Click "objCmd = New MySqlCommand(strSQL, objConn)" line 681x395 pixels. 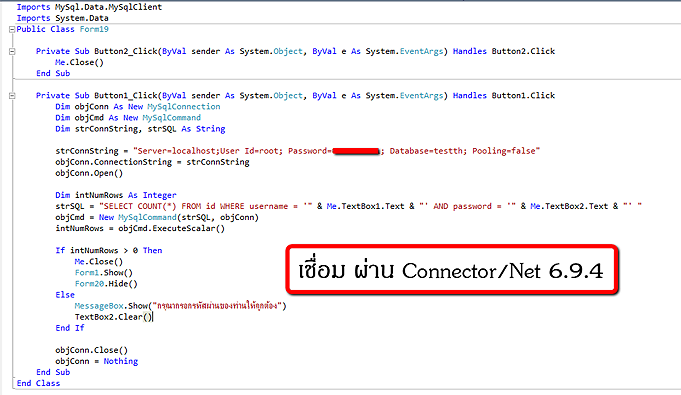click(157, 217)
